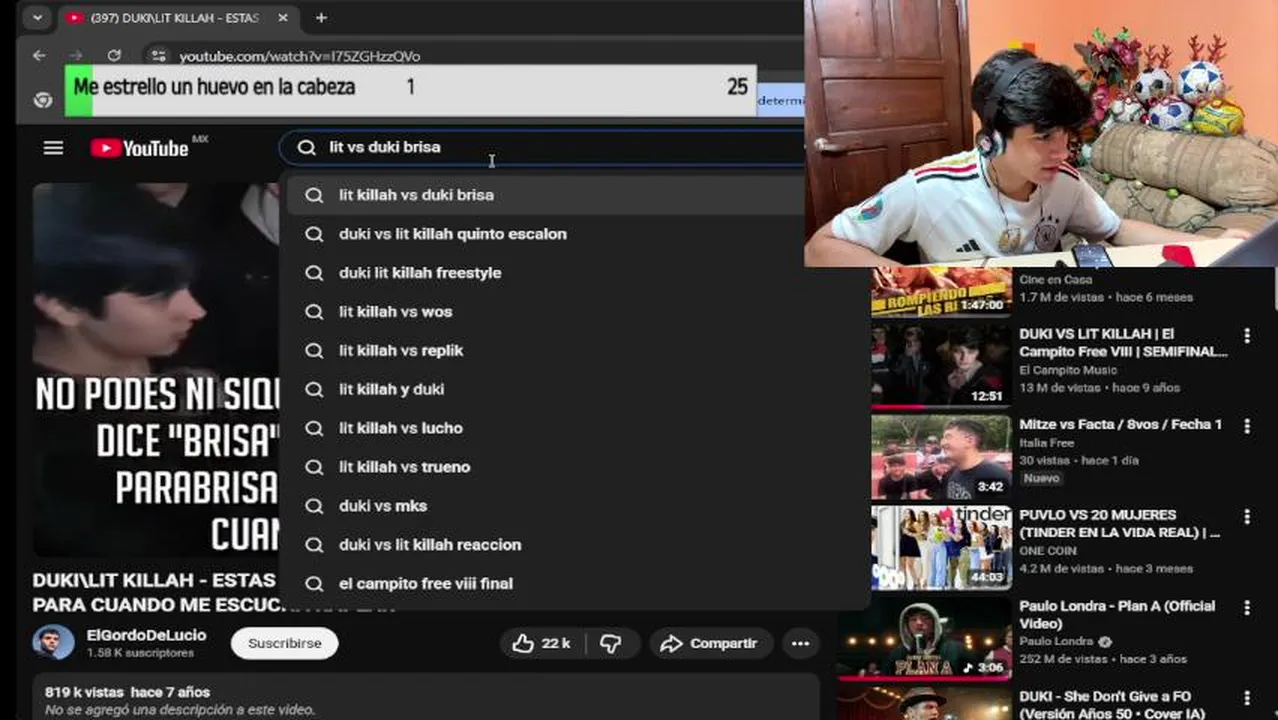Go to the YouTube home logo

[140, 148]
